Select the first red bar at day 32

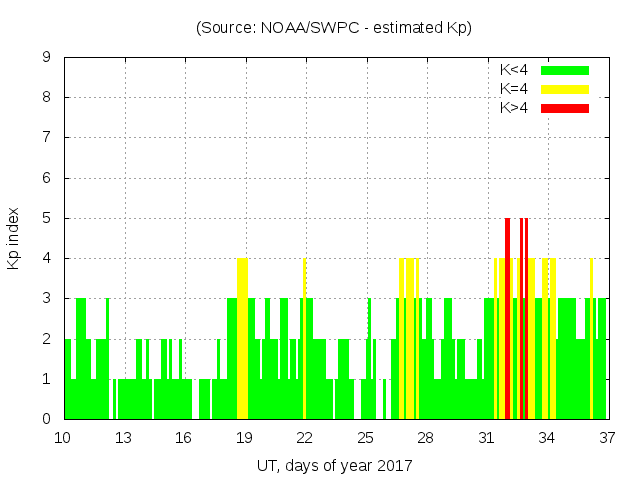(x=507, y=318)
